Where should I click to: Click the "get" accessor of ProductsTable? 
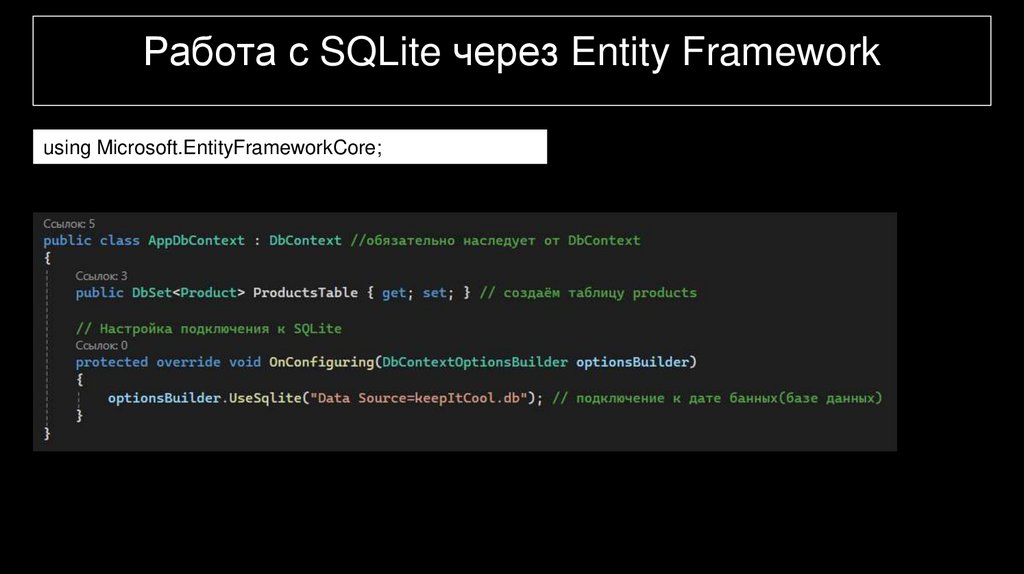[x=394, y=293]
